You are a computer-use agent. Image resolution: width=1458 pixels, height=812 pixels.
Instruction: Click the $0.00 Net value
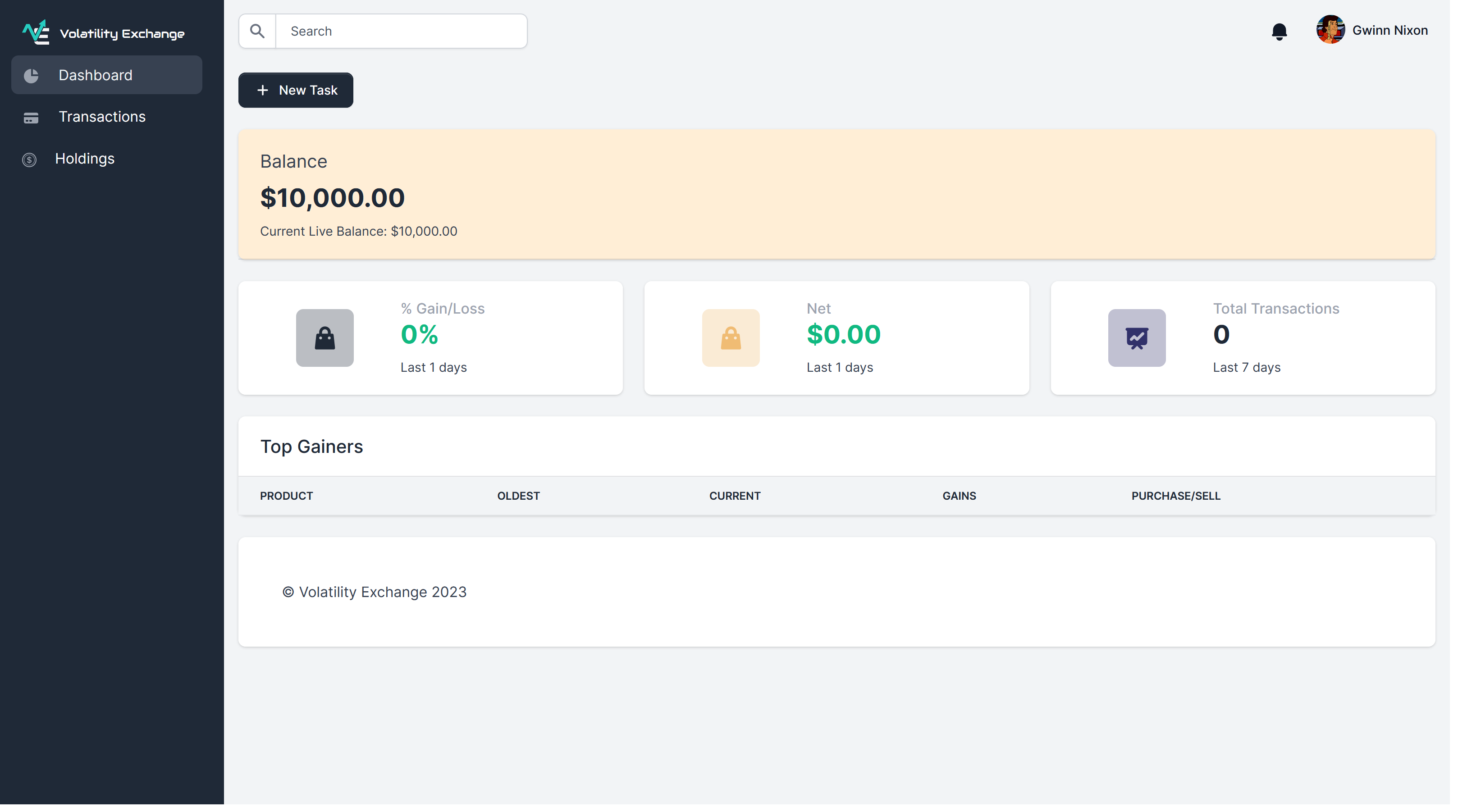848,336
